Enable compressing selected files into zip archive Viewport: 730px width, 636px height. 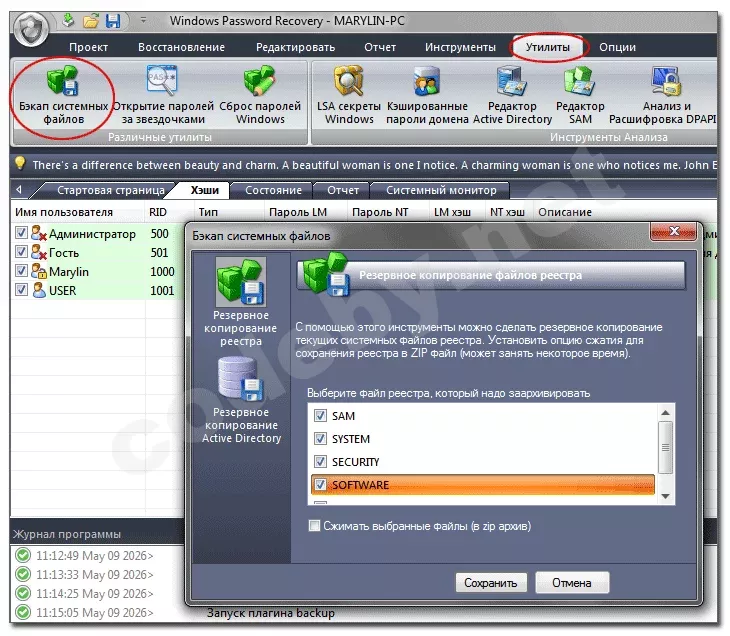click(x=315, y=526)
